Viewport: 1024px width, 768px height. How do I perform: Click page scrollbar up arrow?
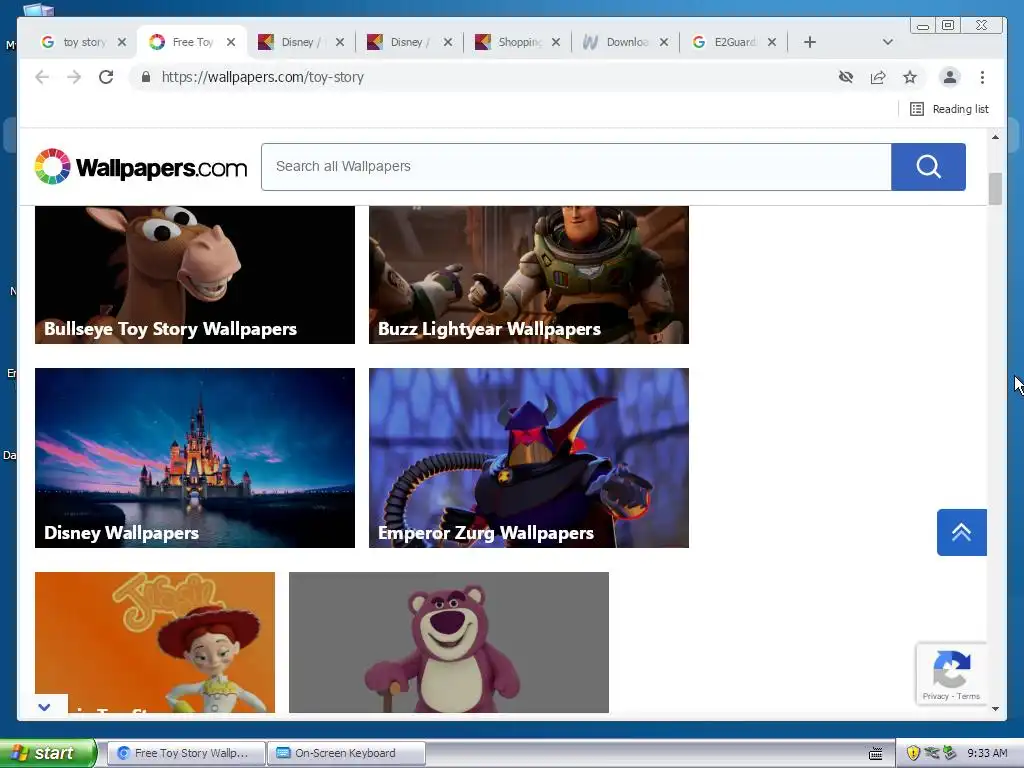click(x=995, y=137)
